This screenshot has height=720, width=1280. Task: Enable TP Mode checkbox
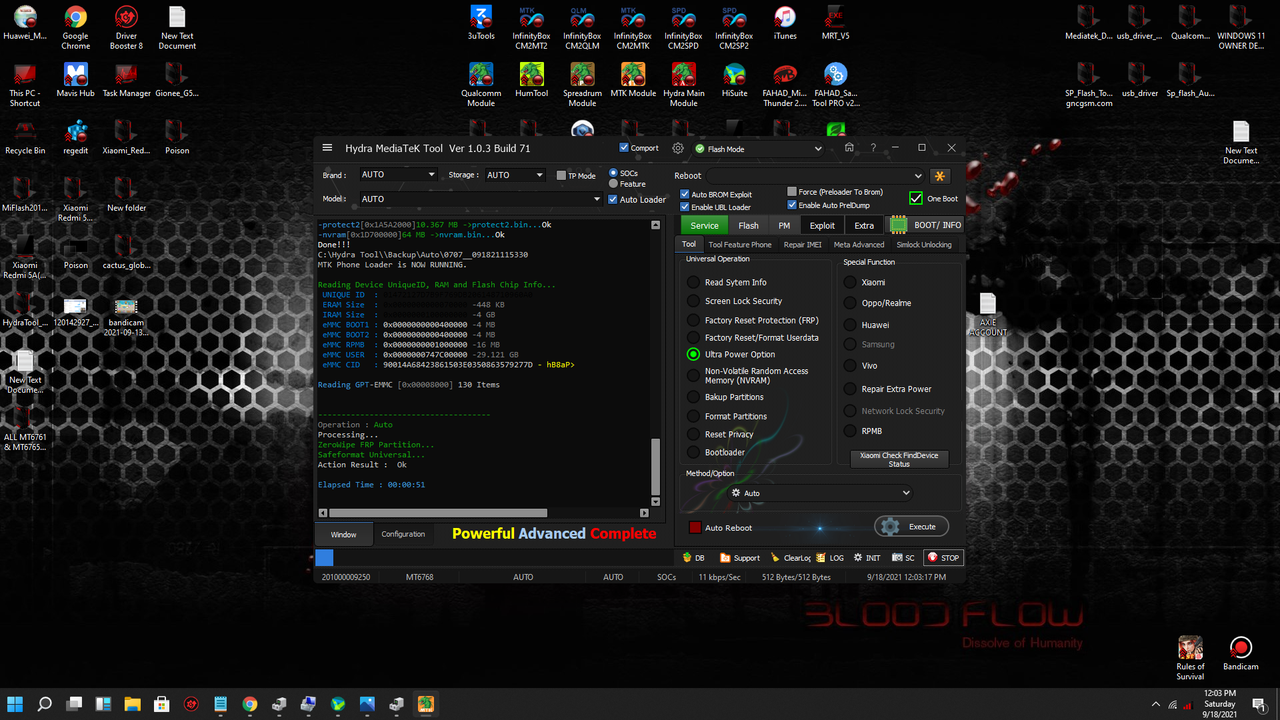561,175
